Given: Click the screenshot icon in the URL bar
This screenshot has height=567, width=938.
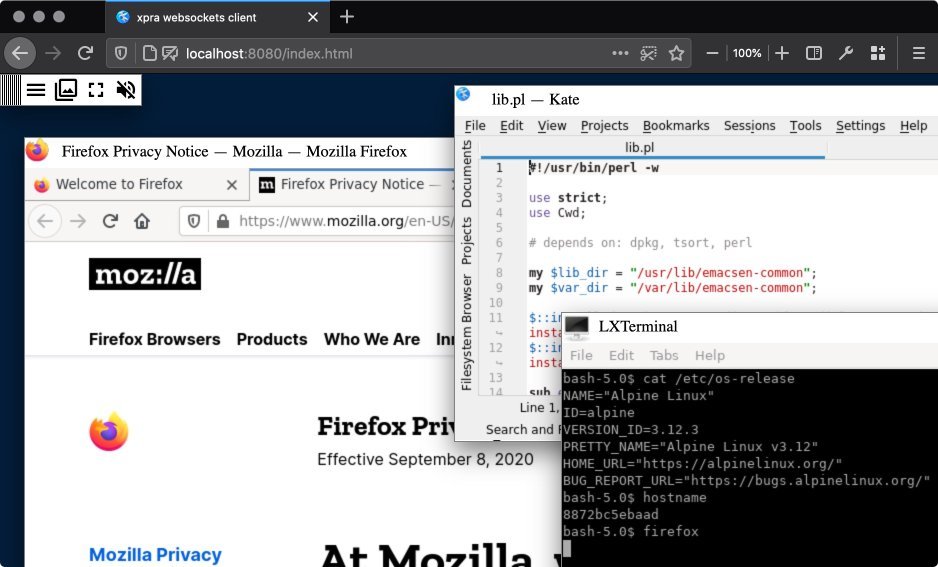Looking at the screenshot, I should coord(648,53).
